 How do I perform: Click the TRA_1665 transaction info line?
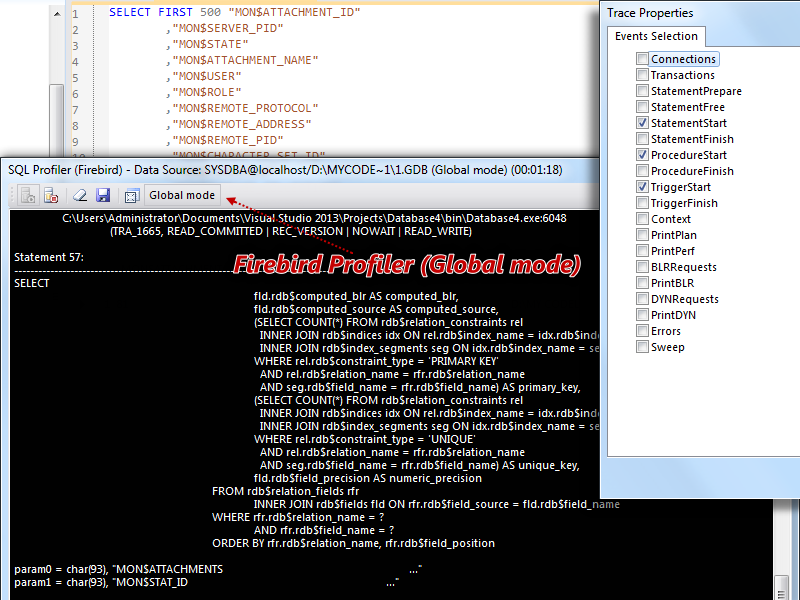(x=291, y=232)
